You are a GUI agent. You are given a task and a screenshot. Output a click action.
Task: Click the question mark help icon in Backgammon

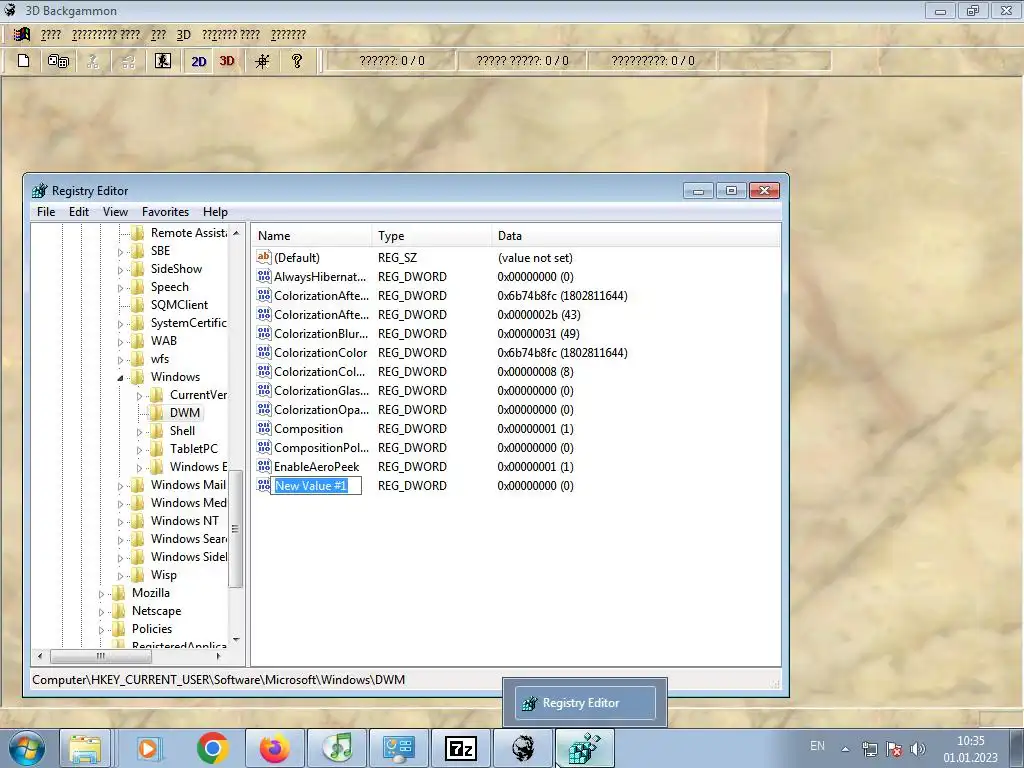tap(296, 61)
